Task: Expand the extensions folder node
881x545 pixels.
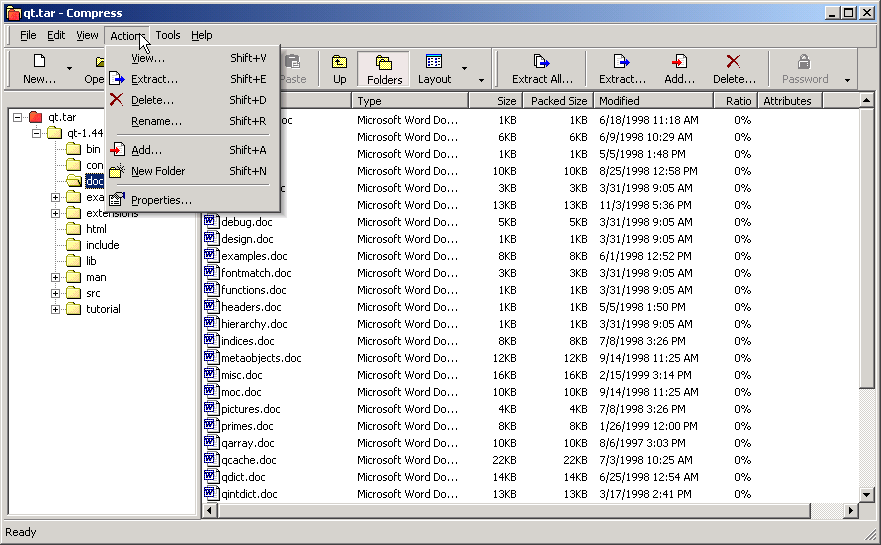Action: point(55,214)
